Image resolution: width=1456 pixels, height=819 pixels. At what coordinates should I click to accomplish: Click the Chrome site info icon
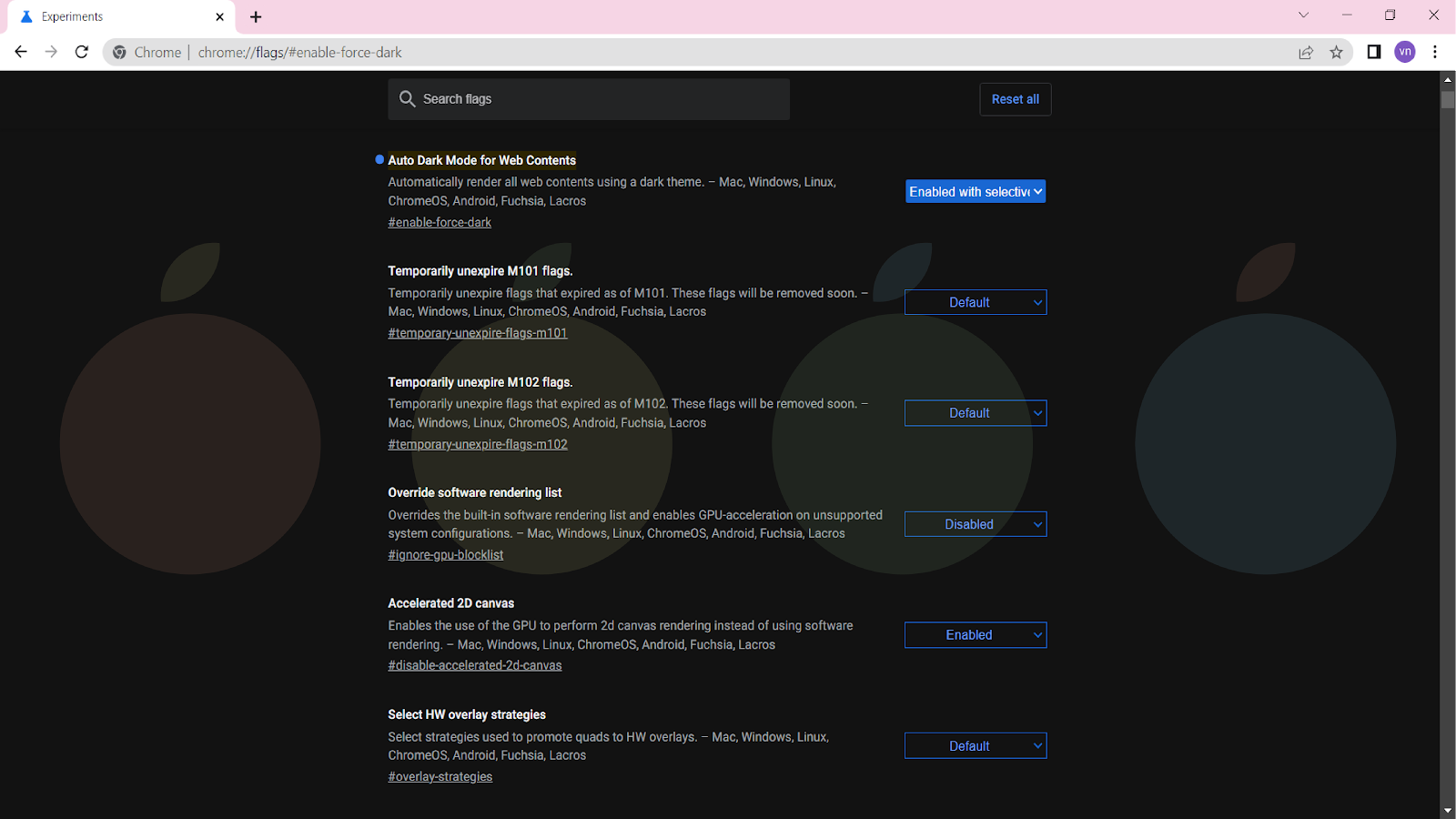coord(119,52)
